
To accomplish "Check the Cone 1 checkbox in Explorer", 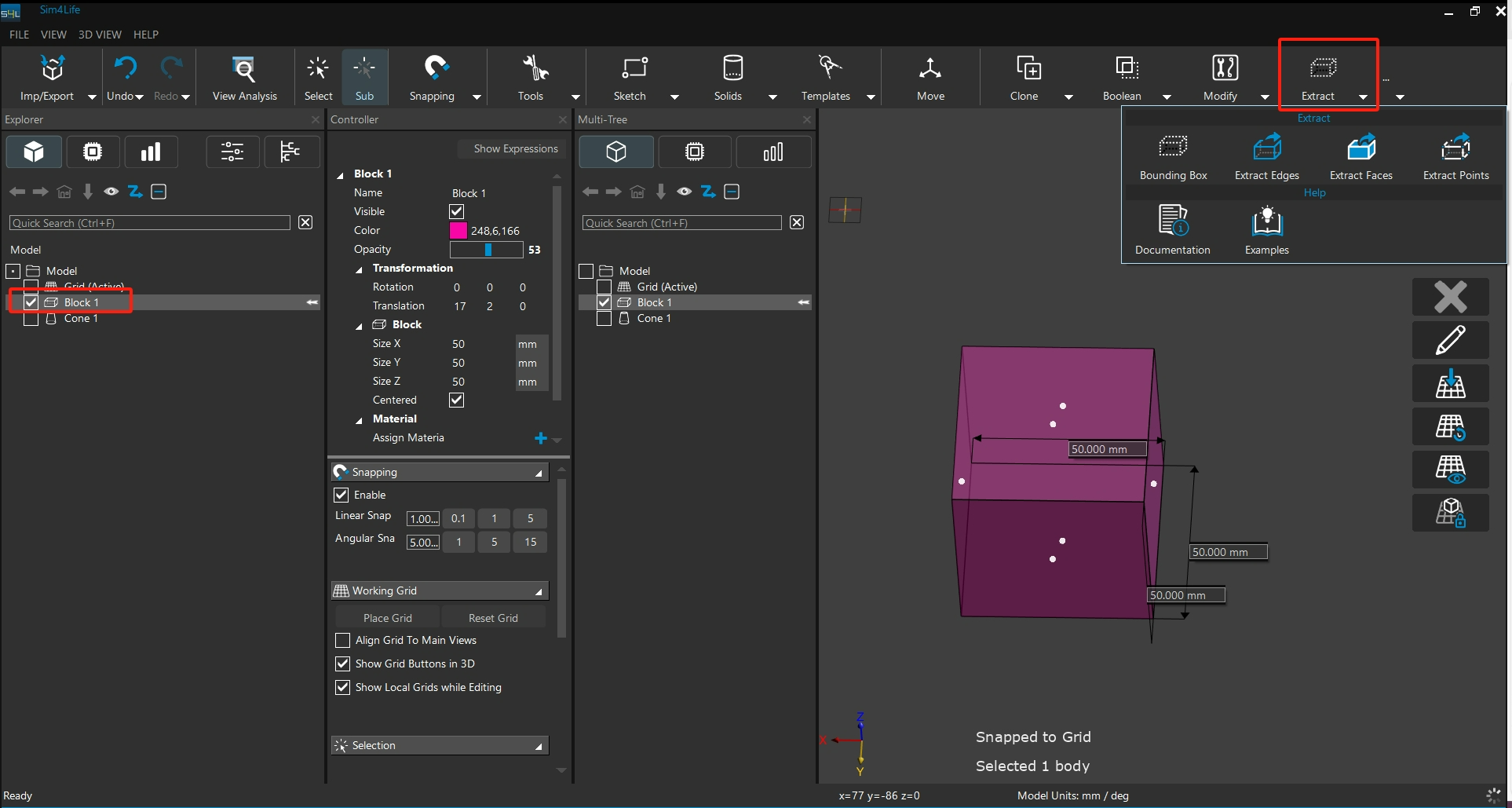I will pyautogui.click(x=31, y=319).
